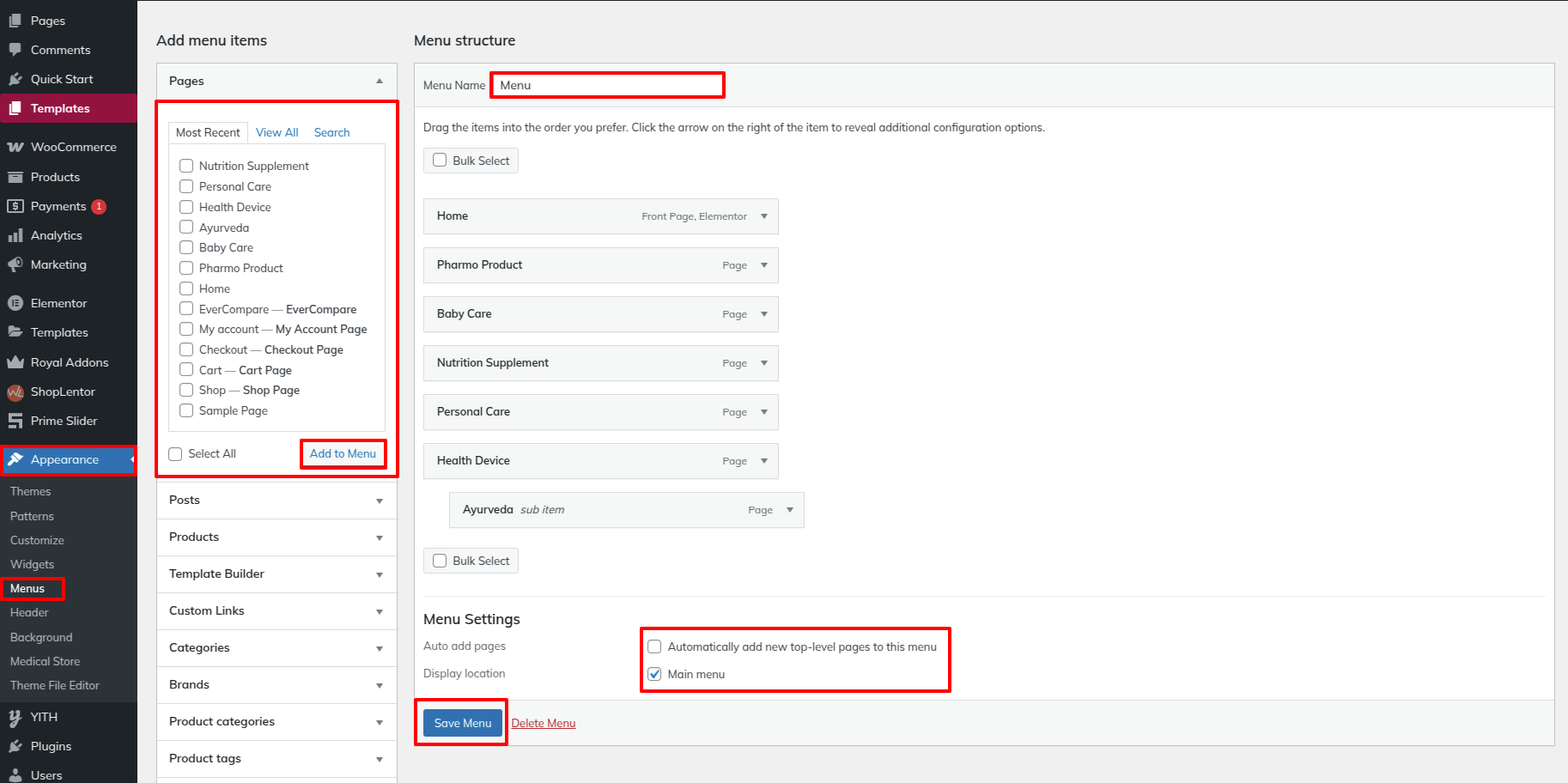Viewport: 1568px width, 783px height.
Task: Click the Save Menu button
Action: click(463, 723)
